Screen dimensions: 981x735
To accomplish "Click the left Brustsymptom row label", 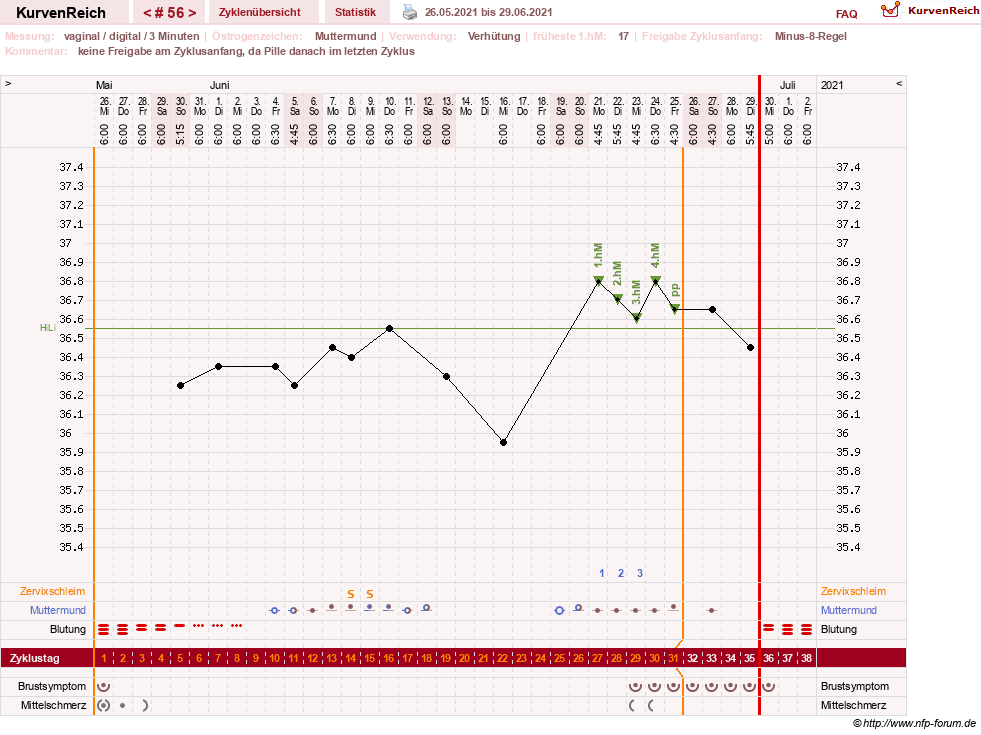I will [x=52, y=686].
